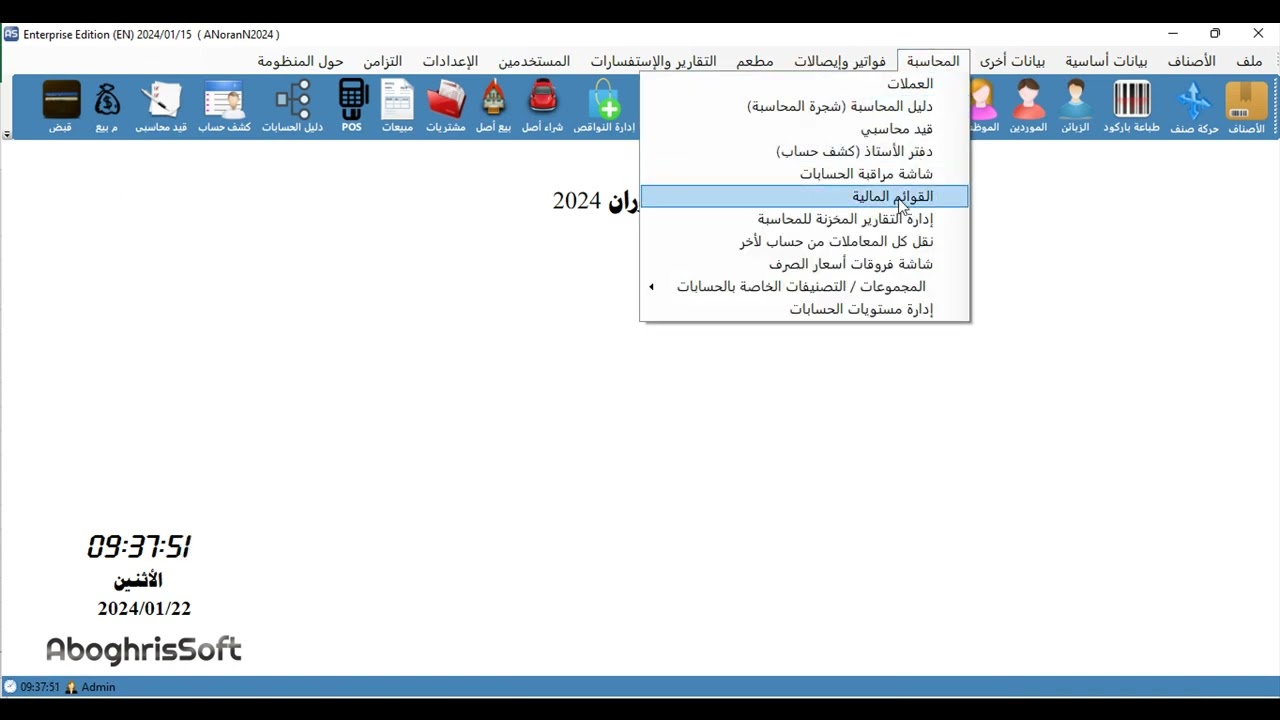The width and height of the screenshot is (1280, 720).
Task: Open the المستخدمين users menu
Action: click(x=534, y=61)
